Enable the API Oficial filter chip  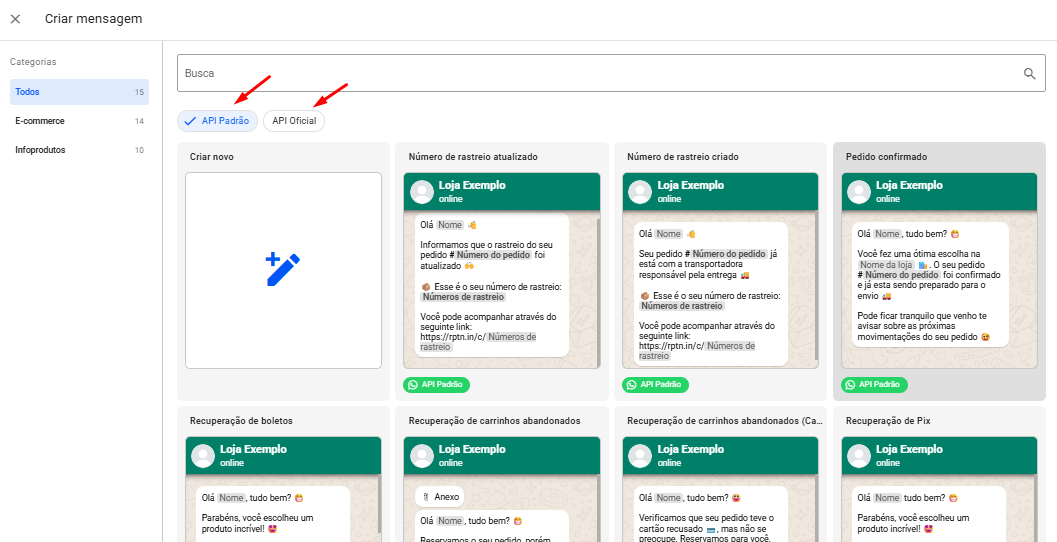click(x=294, y=121)
